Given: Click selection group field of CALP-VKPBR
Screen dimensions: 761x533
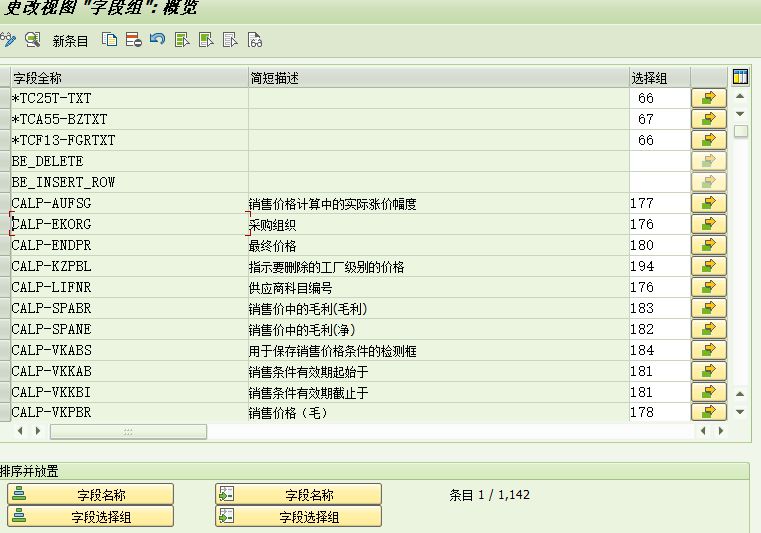Looking at the screenshot, I should point(657,412).
